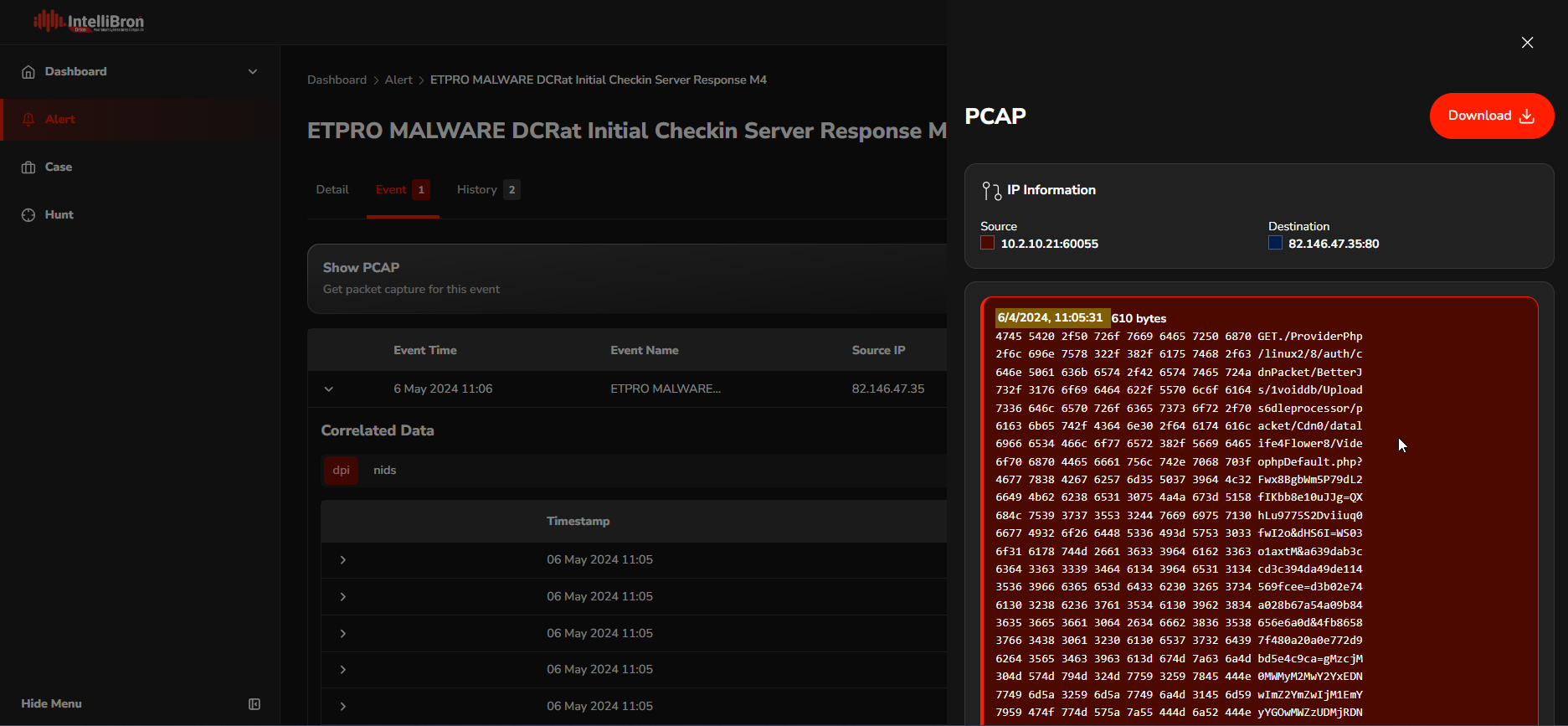Switch to the Event tab

click(403, 190)
